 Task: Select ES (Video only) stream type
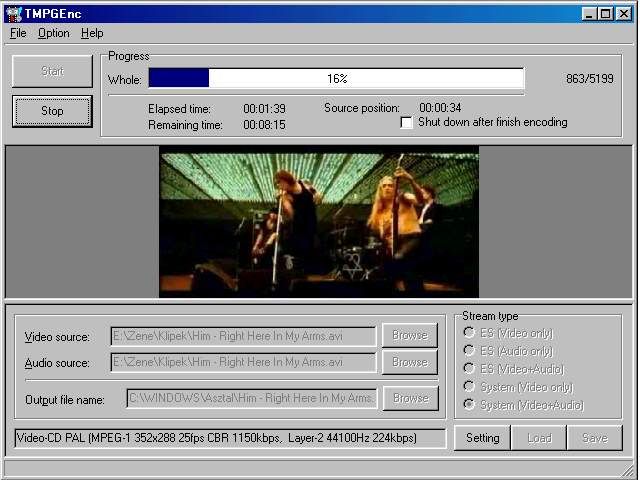469,333
